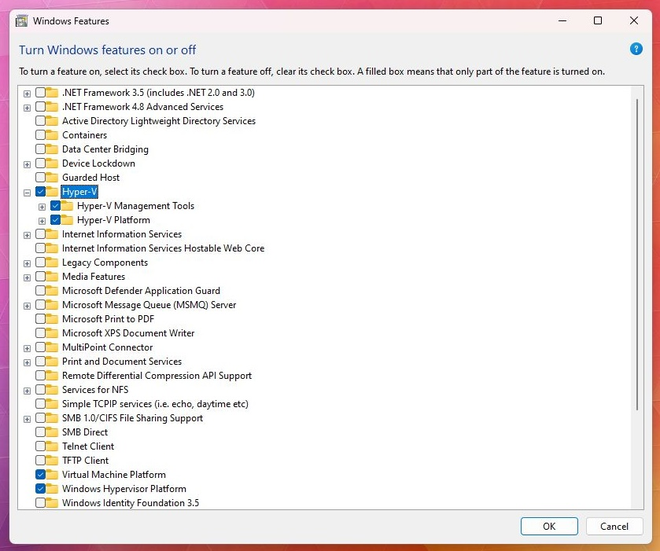Viewport: 660px width, 551px height.
Task: Tick the TFTP Client checkbox
Action: click(x=40, y=460)
